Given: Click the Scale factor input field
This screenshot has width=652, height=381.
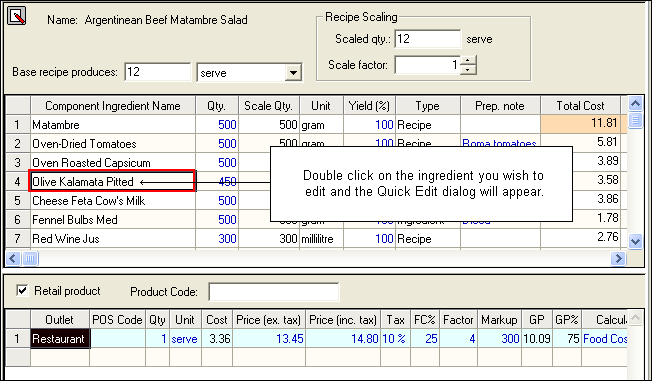Looking at the screenshot, I should pos(427,65).
